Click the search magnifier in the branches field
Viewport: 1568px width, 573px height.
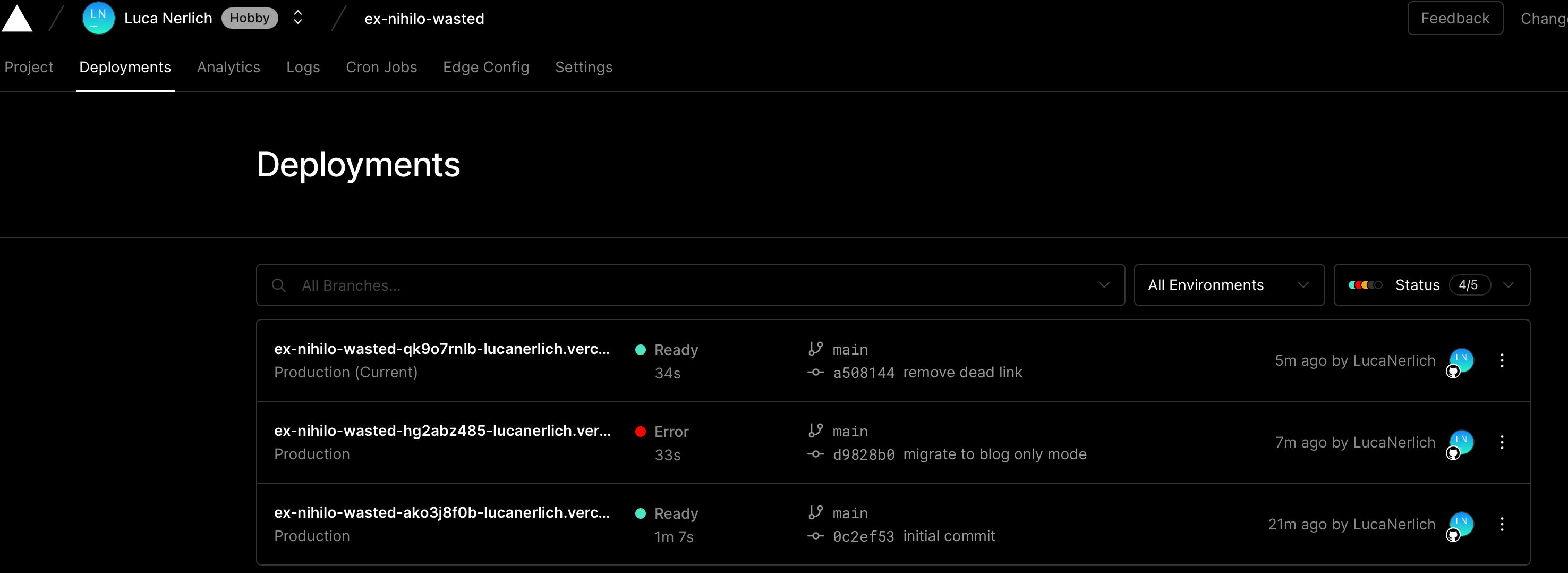[x=279, y=285]
